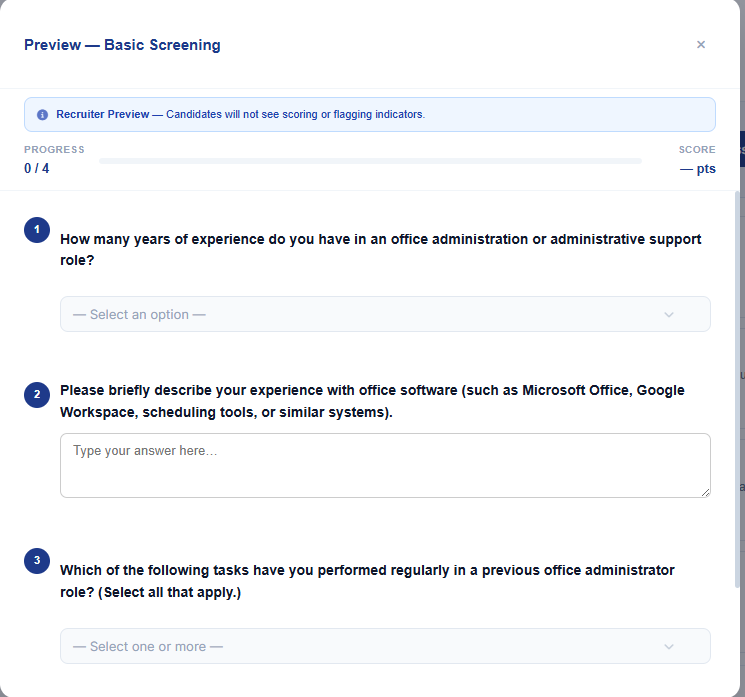Click inside the 'Type your answer here' text box
This screenshot has width=745, height=697.
(385, 466)
